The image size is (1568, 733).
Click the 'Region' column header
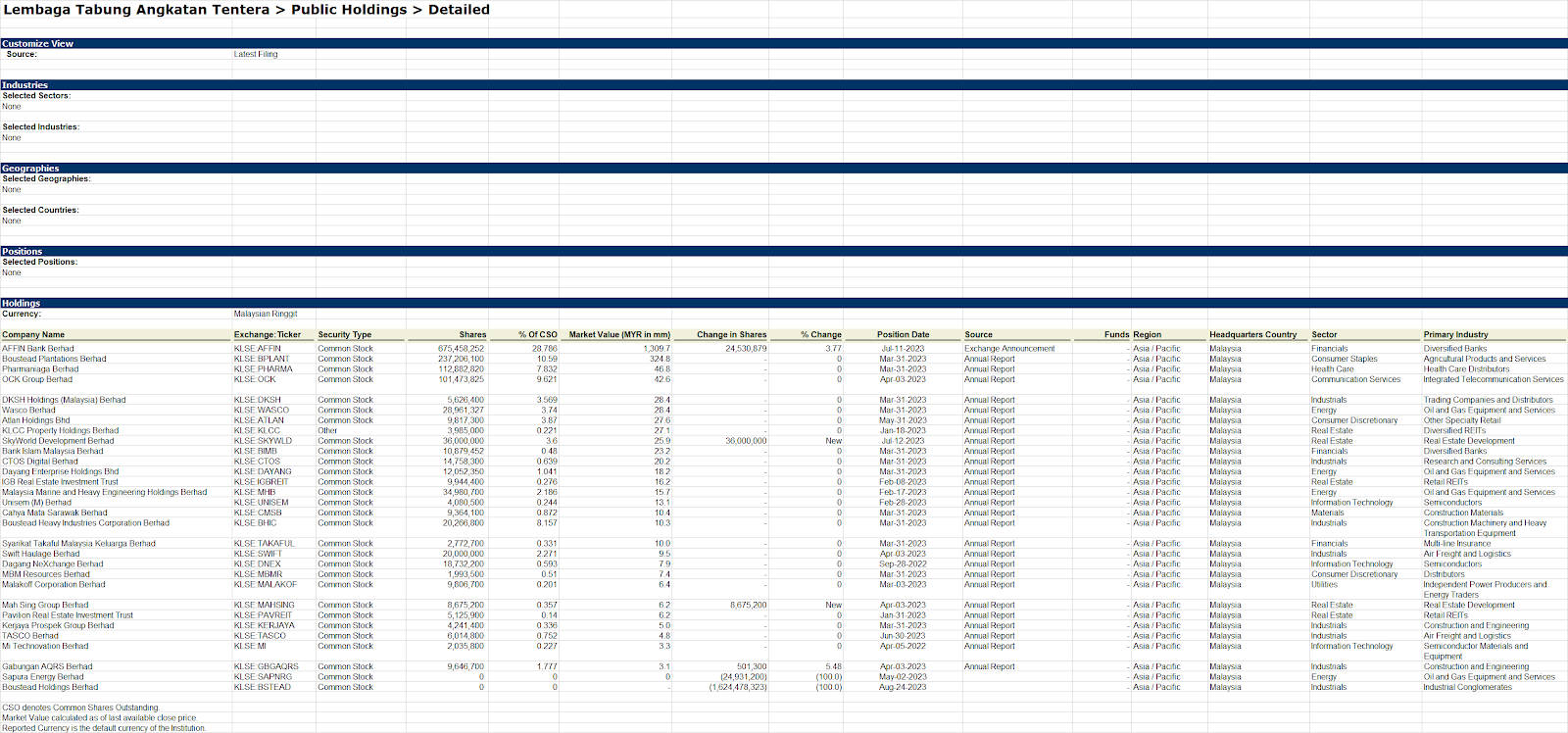click(1147, 335)
